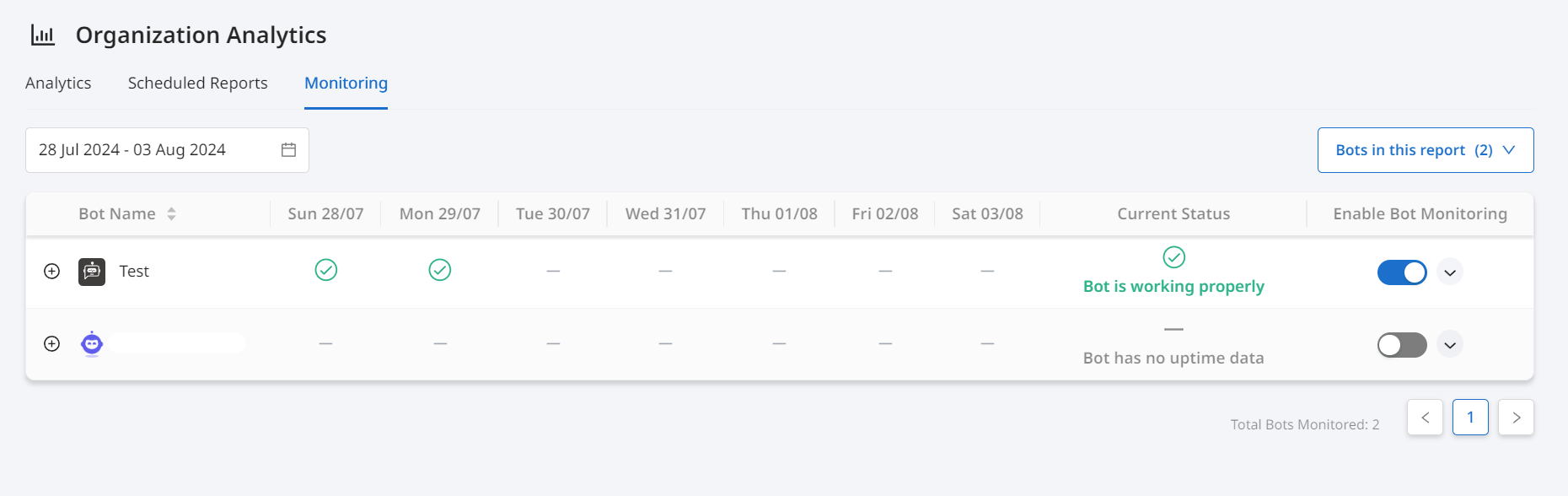Click Test bot's Sunday 28/07 checkmark
Viewport: 1568px width, 496px height.
point(326,270)
